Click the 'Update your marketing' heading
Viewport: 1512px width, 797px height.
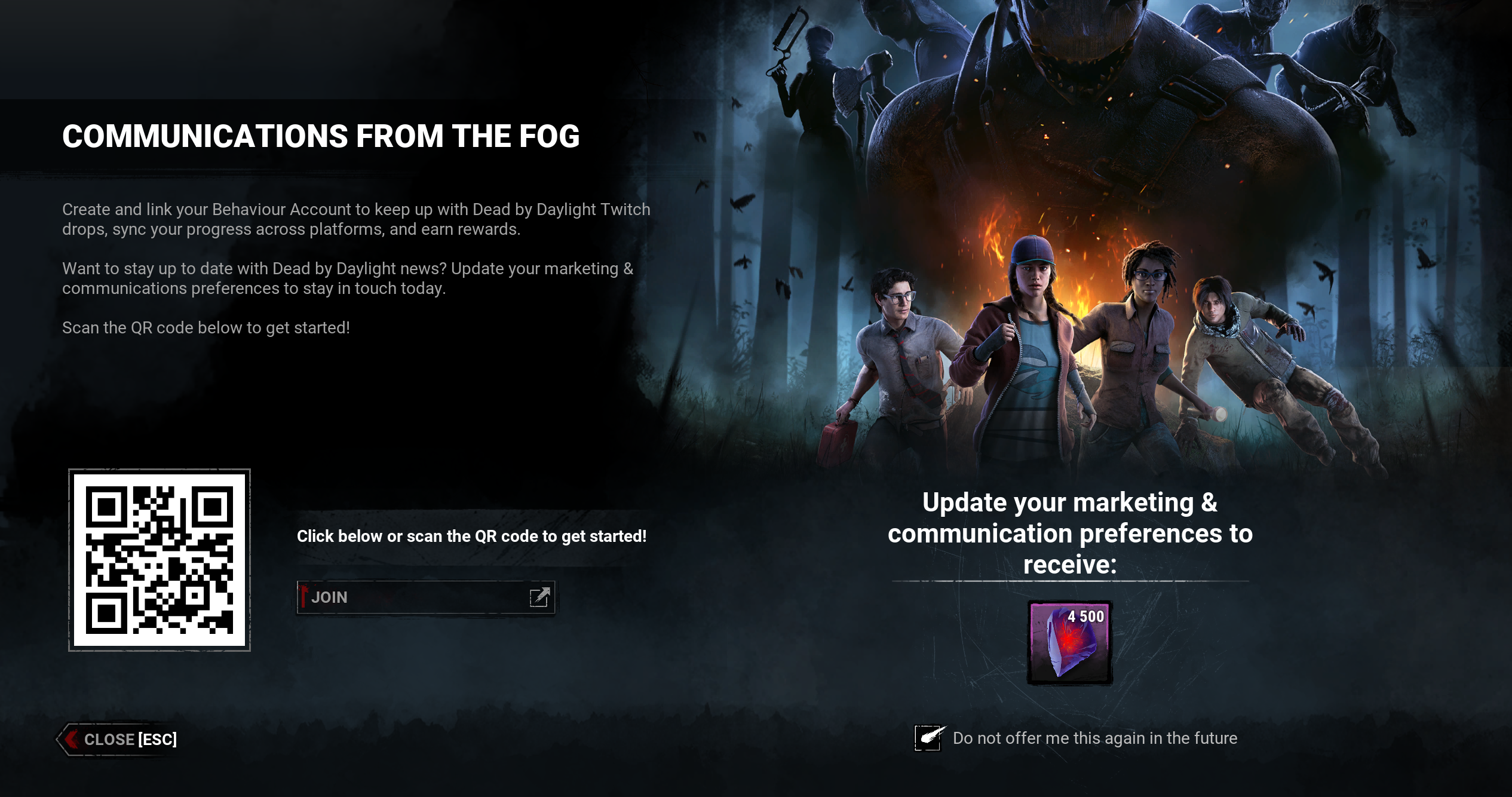click(x=1070, y=533)
